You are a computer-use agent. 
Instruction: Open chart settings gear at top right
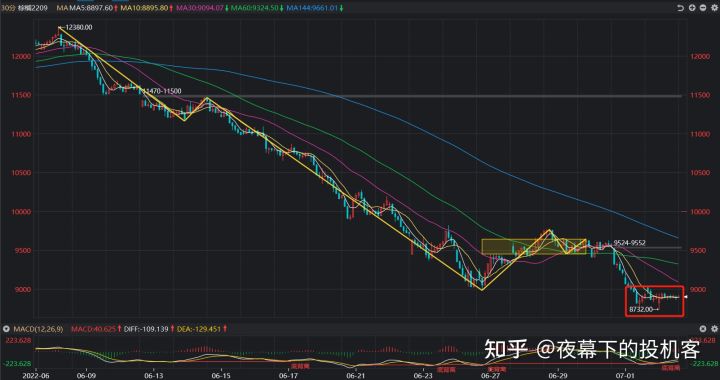pos(714,8)
